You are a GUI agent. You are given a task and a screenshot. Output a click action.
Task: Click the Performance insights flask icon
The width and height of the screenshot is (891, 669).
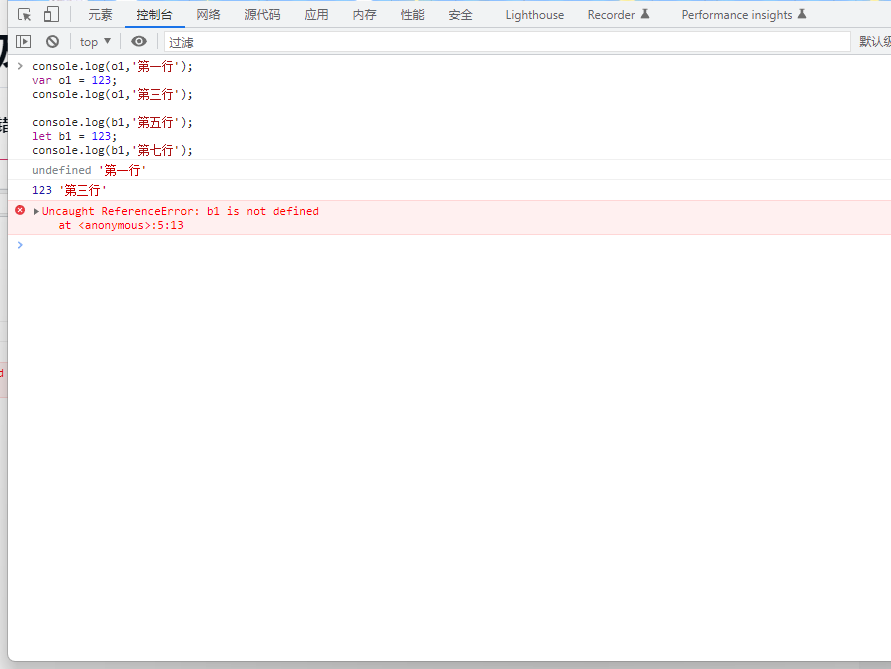tap(802, 14)
